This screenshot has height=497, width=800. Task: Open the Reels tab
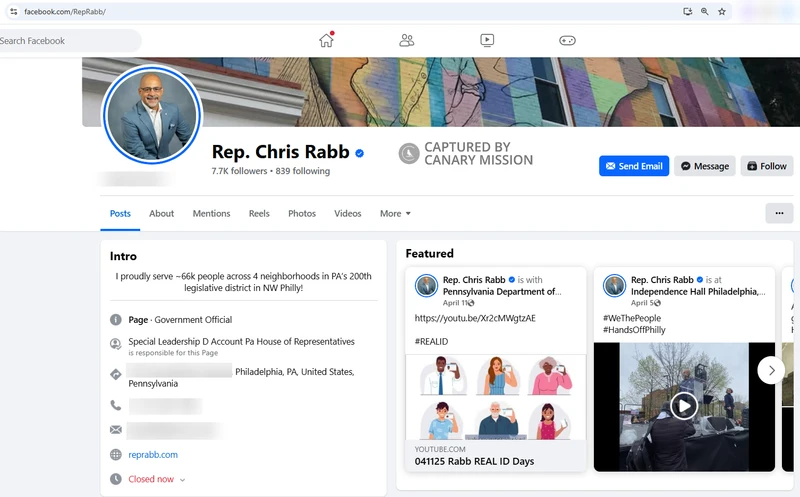(259, 214)
